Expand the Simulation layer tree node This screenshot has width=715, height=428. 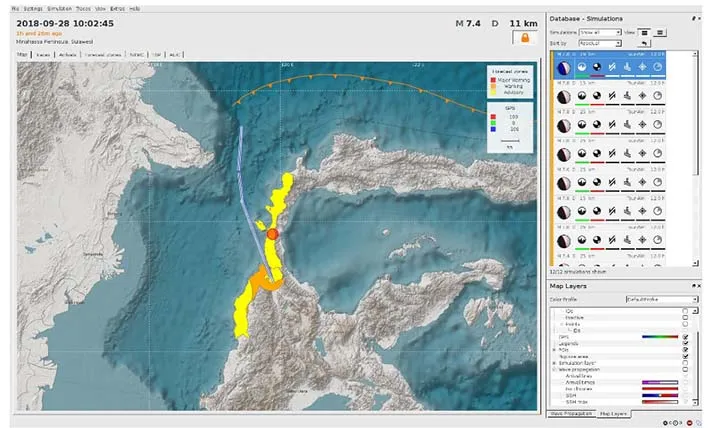[x=554, y=363]
